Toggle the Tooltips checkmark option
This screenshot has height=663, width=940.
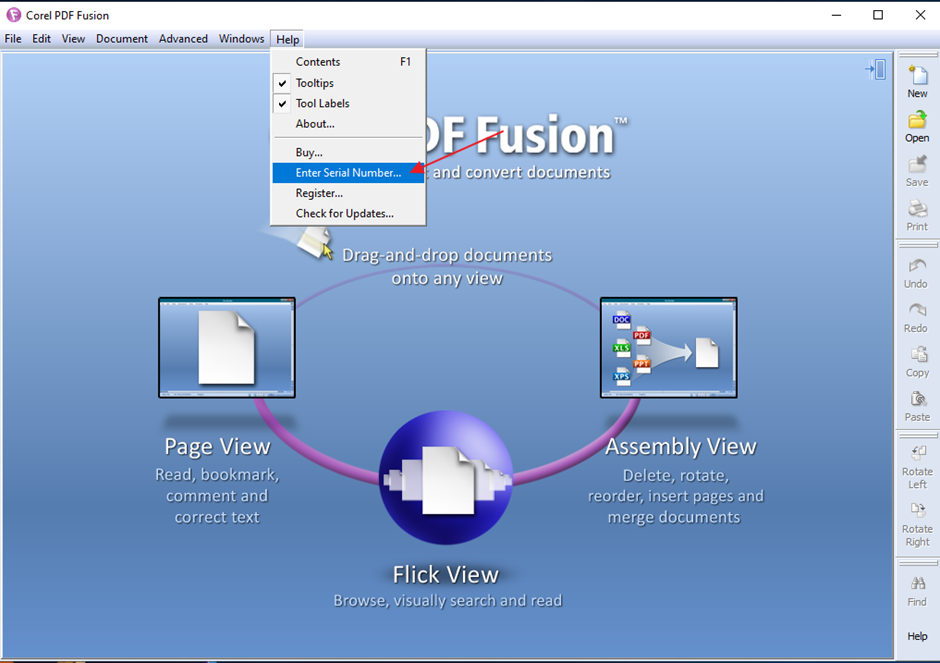(314, 83)
